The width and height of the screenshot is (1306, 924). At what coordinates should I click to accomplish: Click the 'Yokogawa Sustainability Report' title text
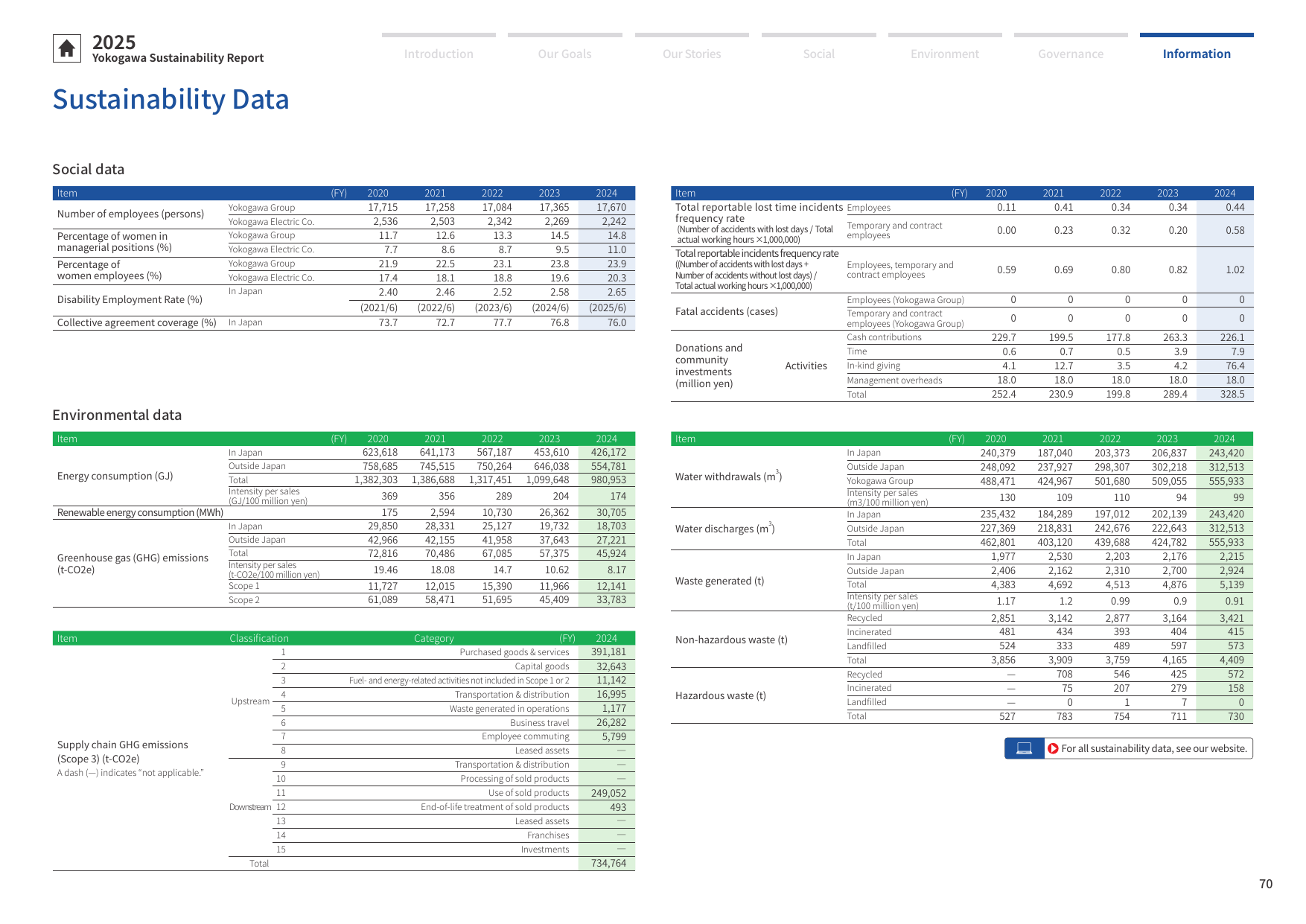click(x=178, y=58)
